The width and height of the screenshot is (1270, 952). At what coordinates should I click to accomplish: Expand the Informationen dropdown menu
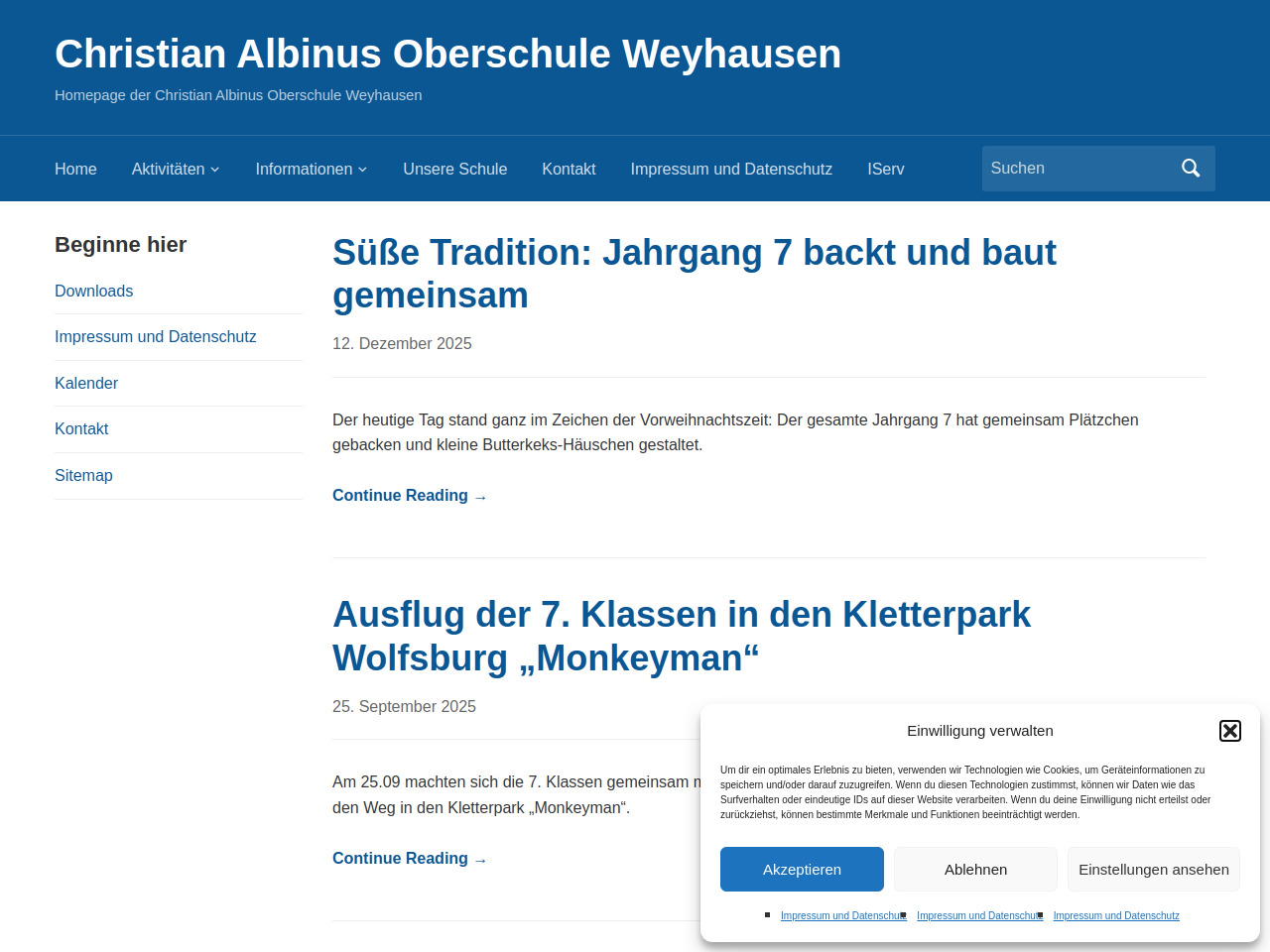pos(311,170)
